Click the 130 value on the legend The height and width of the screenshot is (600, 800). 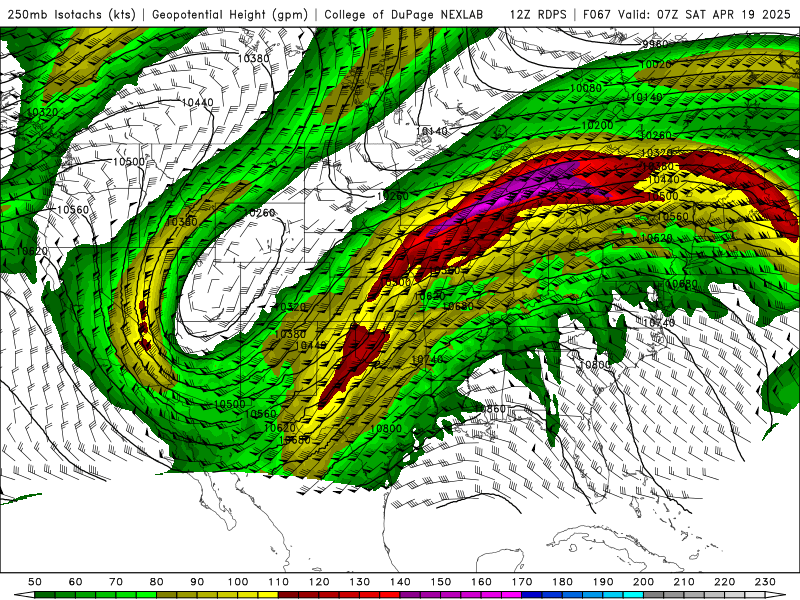click(x=360, y=582)
